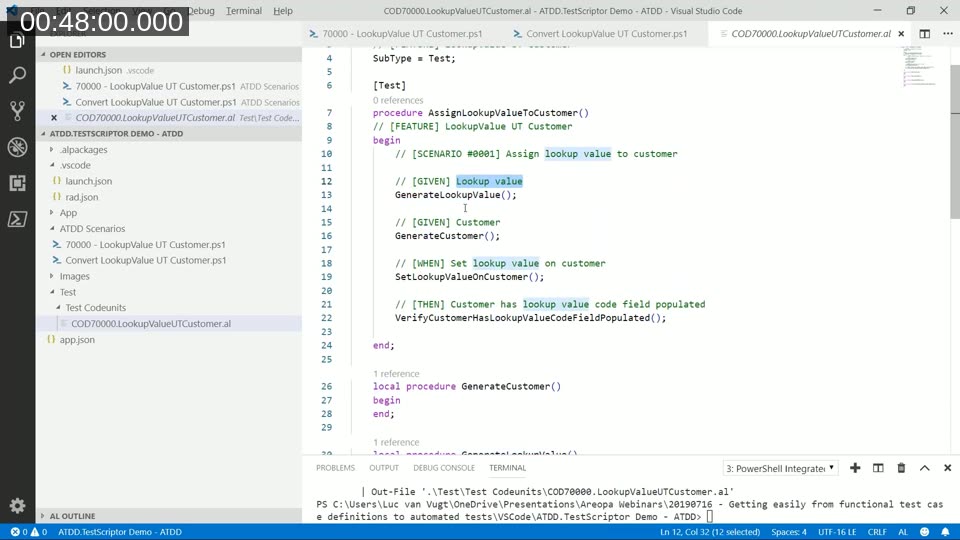Screen dimensions: 960x540
Task: Kill the terminal with trash icon
Action: tap(901, 468)
